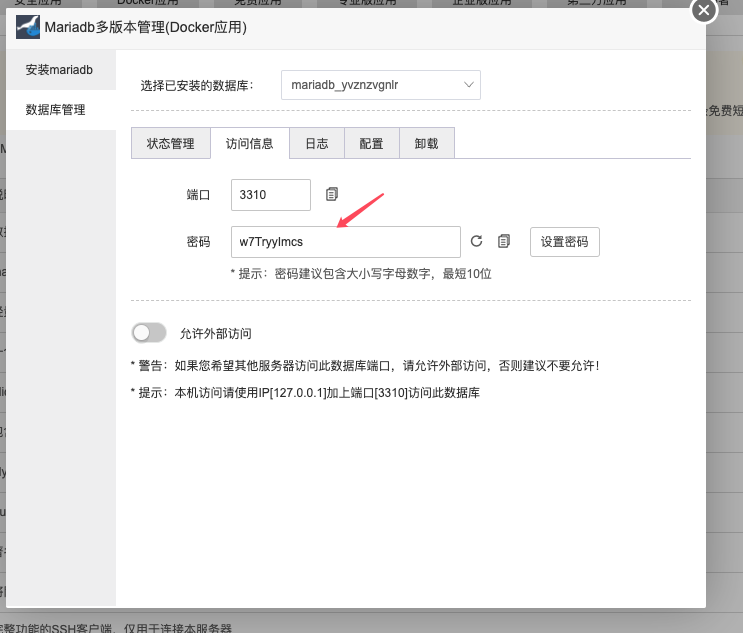Select the 访问信息 tab
743x633 pixels.
250,143
